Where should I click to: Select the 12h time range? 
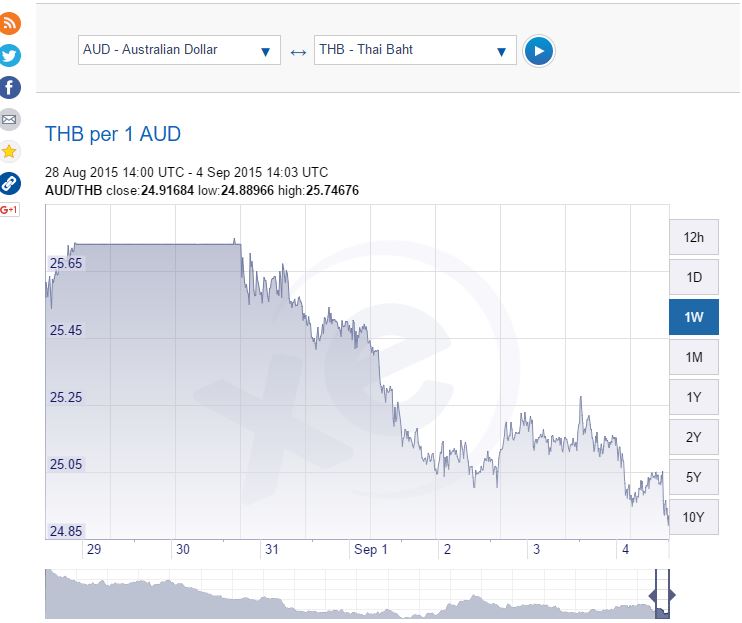[694, 237]
